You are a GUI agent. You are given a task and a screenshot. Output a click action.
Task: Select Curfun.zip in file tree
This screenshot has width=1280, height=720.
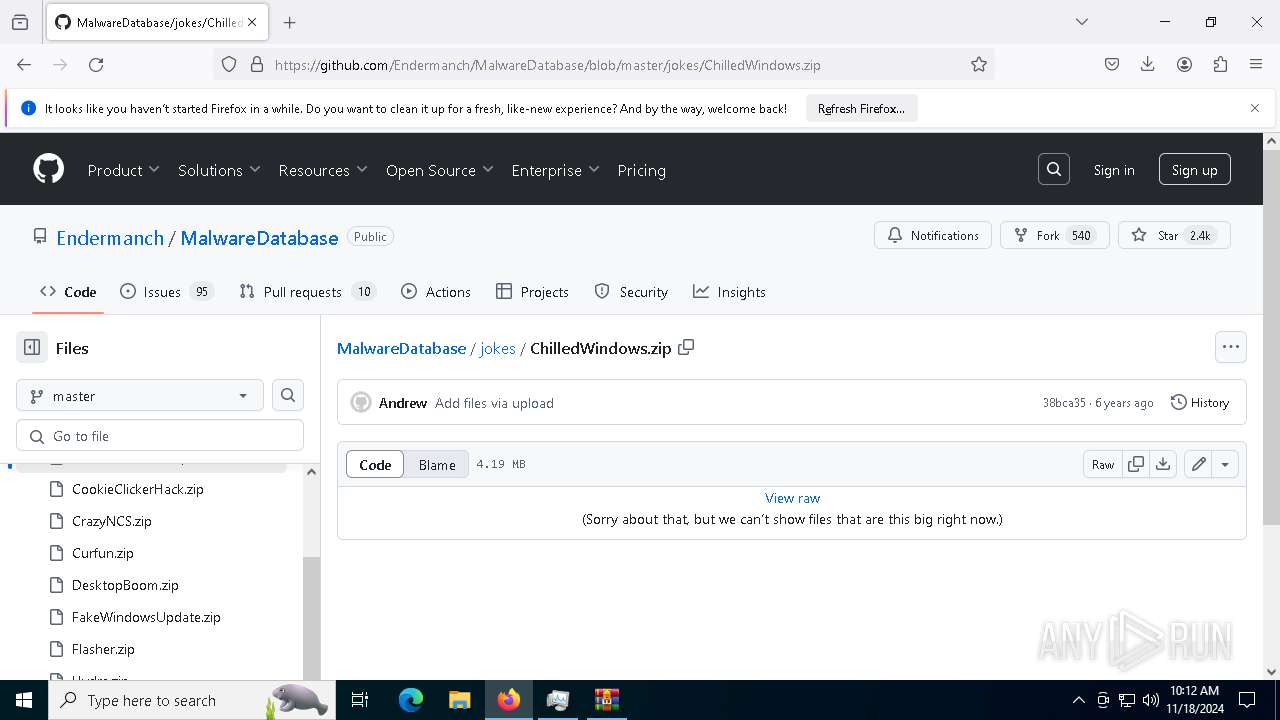pos(103,553)
